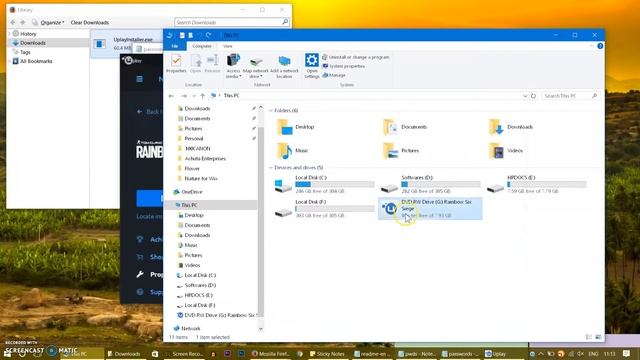Expand the address bar history dropdown
The width and height of the screenshot is (640, 360).
point(525,96)
